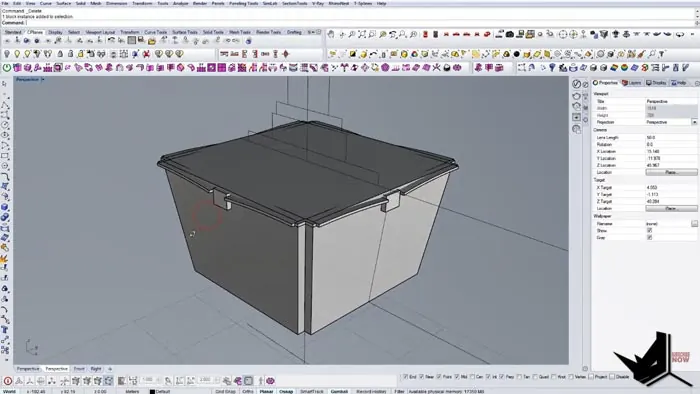
Task: Toggle the Near osnap checkbox
Action: click(x=422, y=377)
